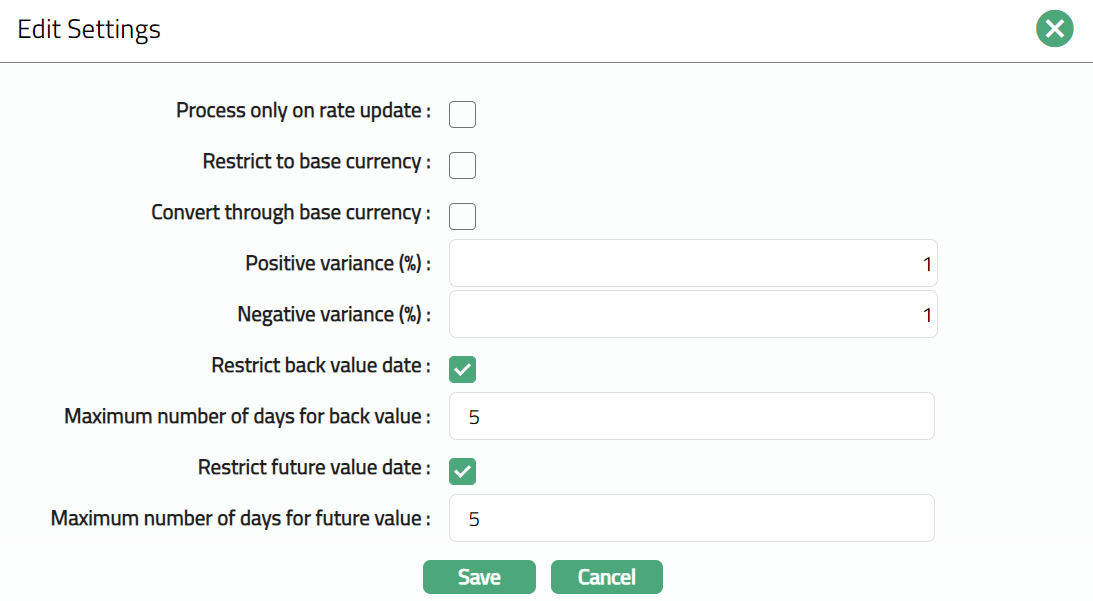Image resolution: width=1093 pixels, height=601 pixels.
Task: Close the Edit Settings dialog
Action: click(1054, 29)
